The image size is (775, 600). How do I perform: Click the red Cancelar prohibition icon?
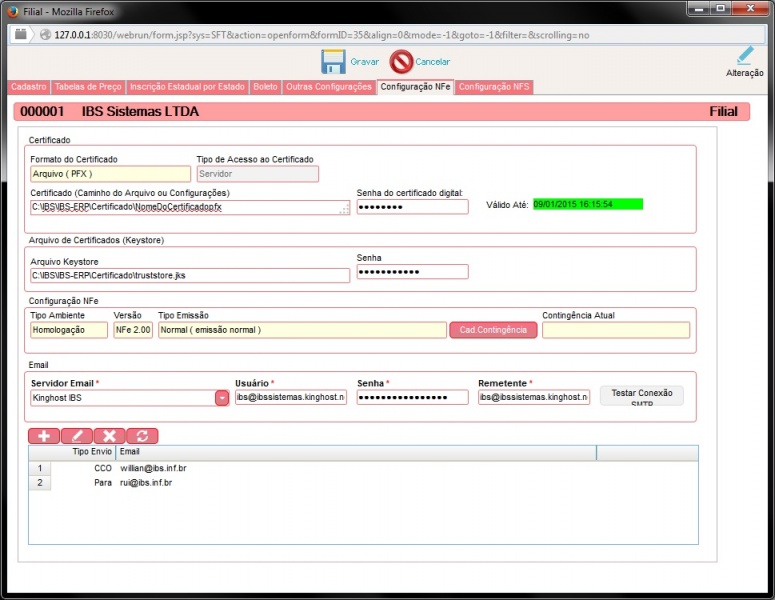(401, 62)
